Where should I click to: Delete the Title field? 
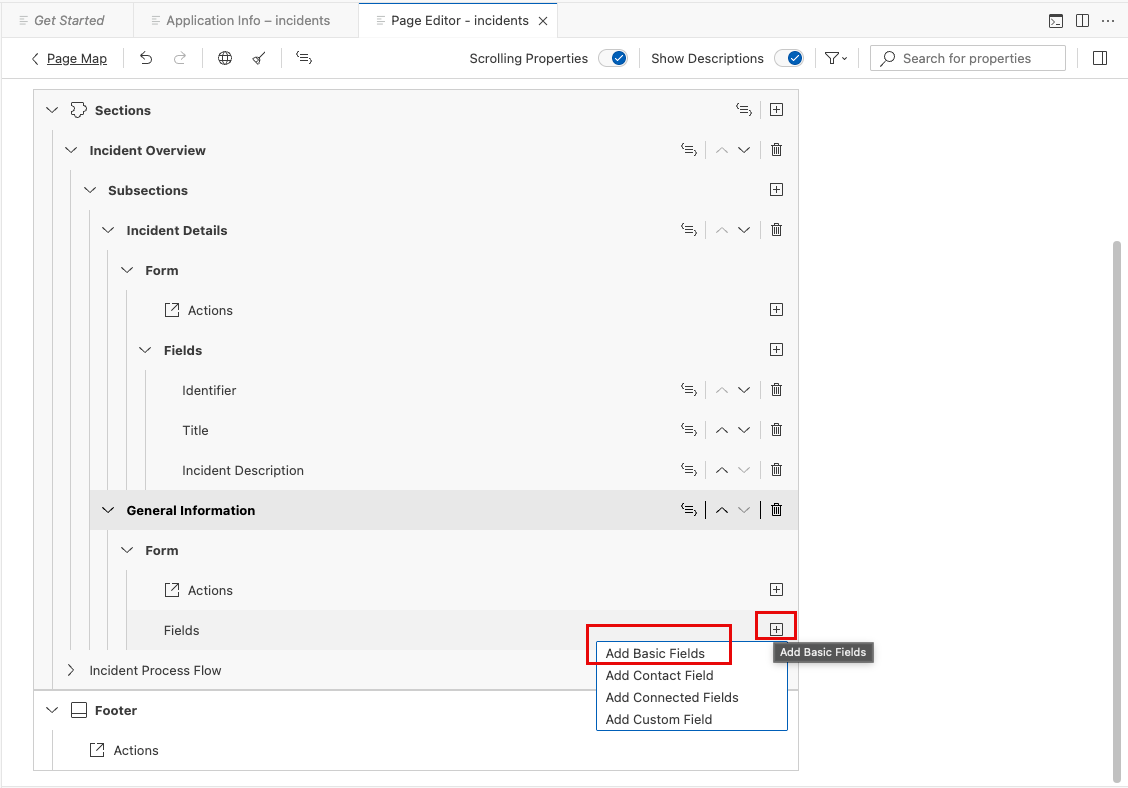tap(776, 430)
